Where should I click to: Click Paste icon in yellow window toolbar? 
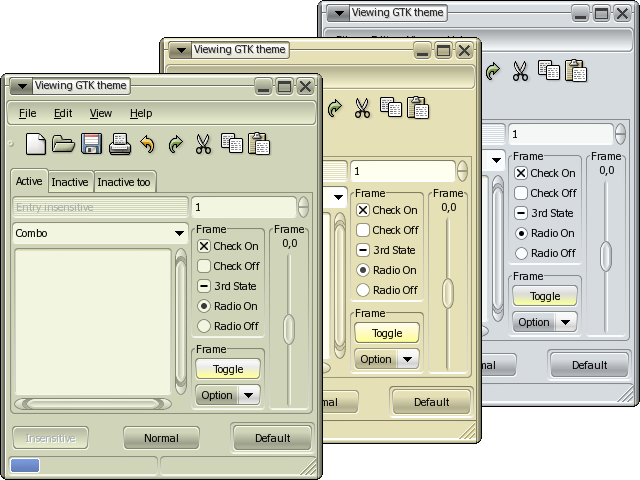click(418, 107)
